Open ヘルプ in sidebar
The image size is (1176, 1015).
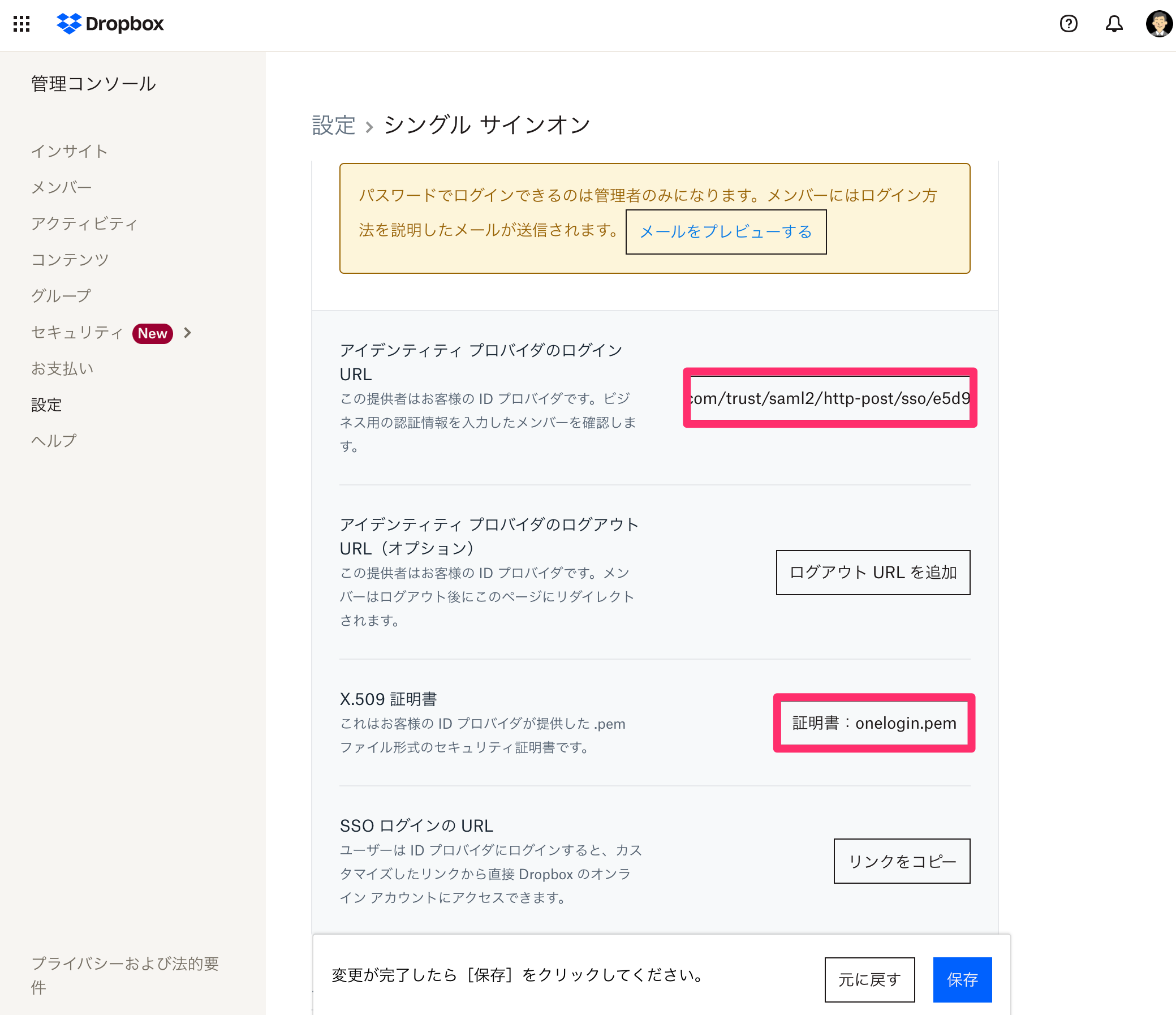tap(54, 441)
